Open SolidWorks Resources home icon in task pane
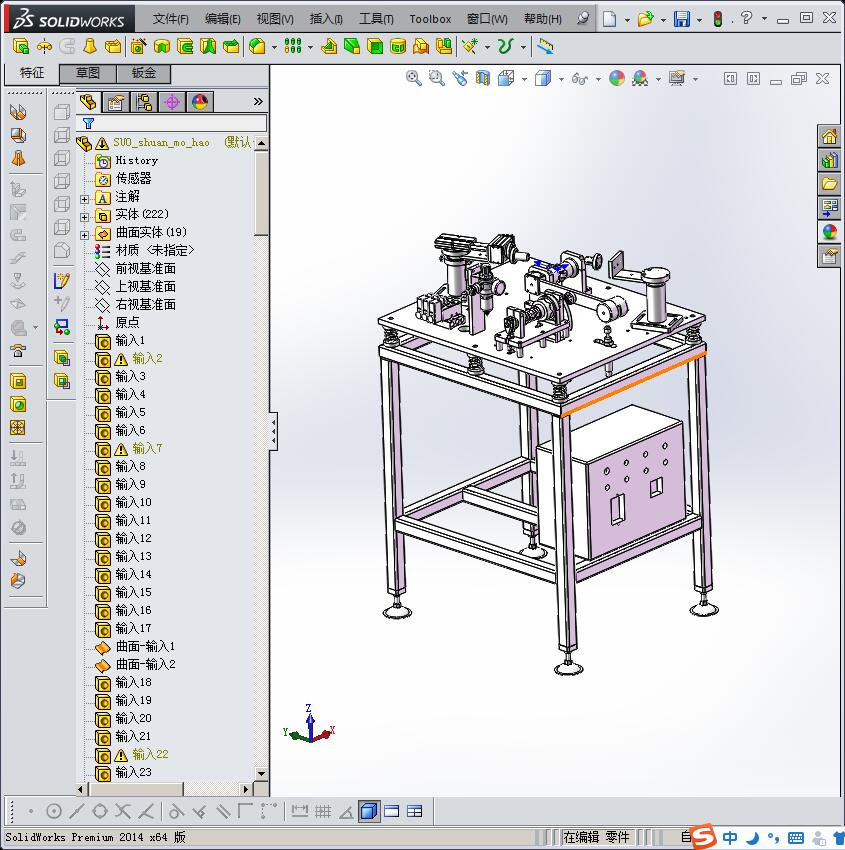 tap(829, 136)
